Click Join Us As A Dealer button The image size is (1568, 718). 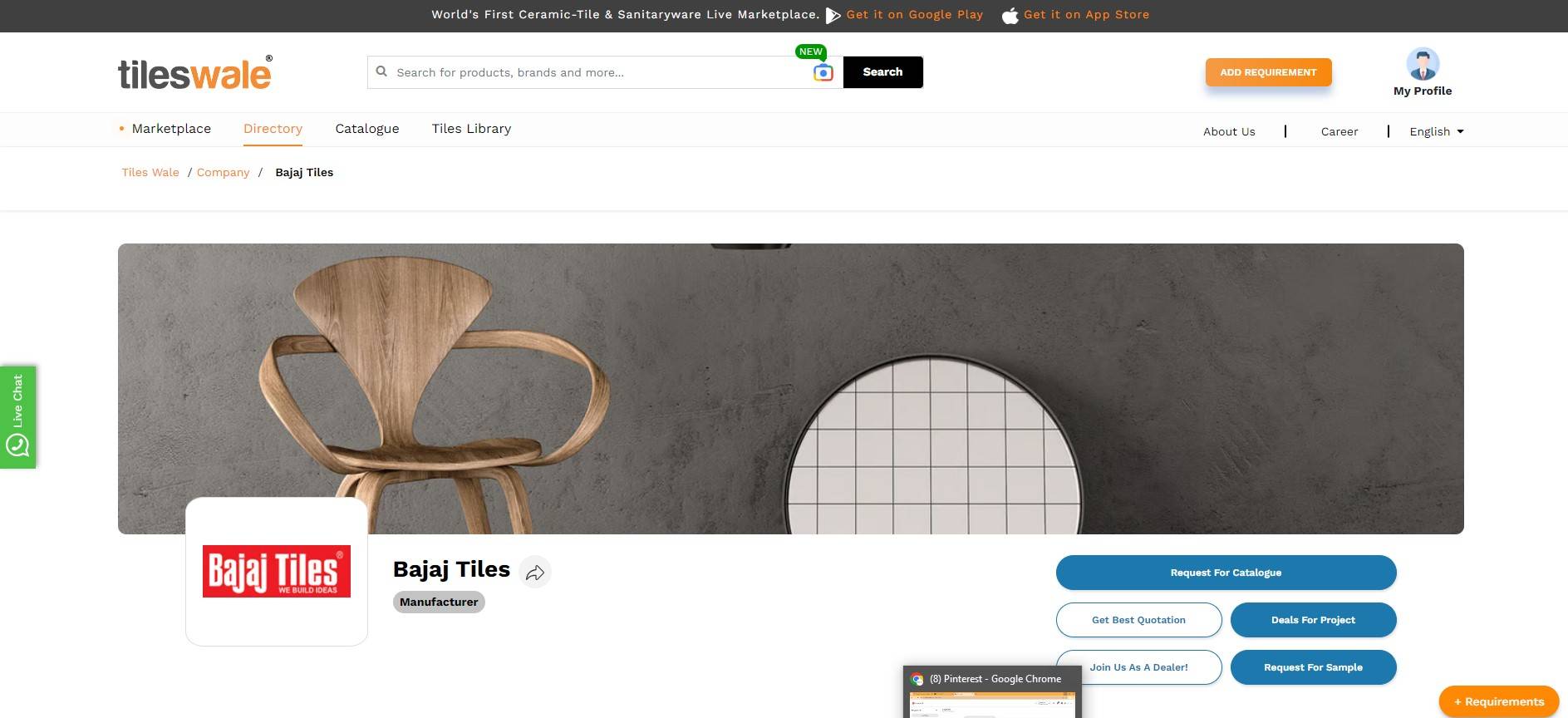tap(1138, 667)
